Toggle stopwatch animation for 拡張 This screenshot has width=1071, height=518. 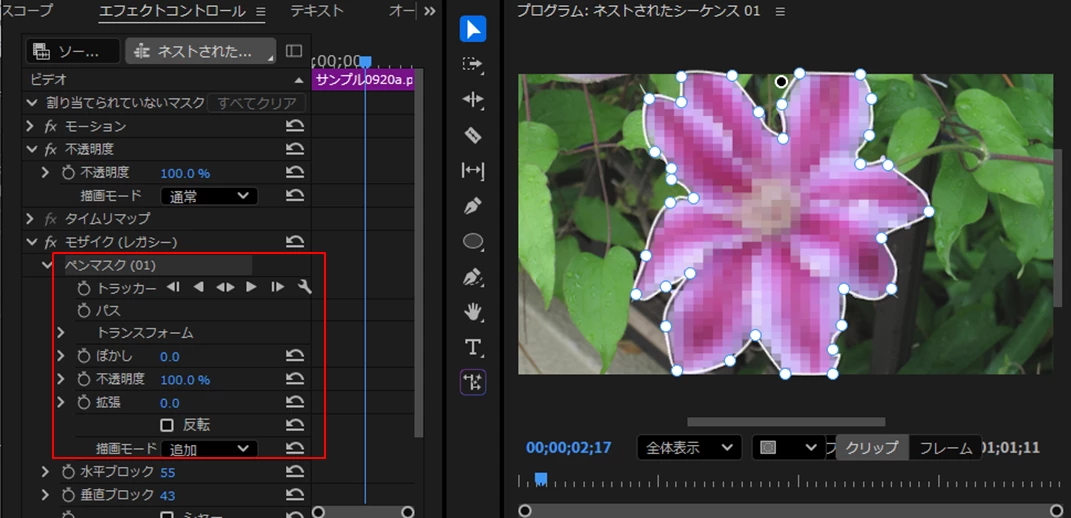[84, 403]
